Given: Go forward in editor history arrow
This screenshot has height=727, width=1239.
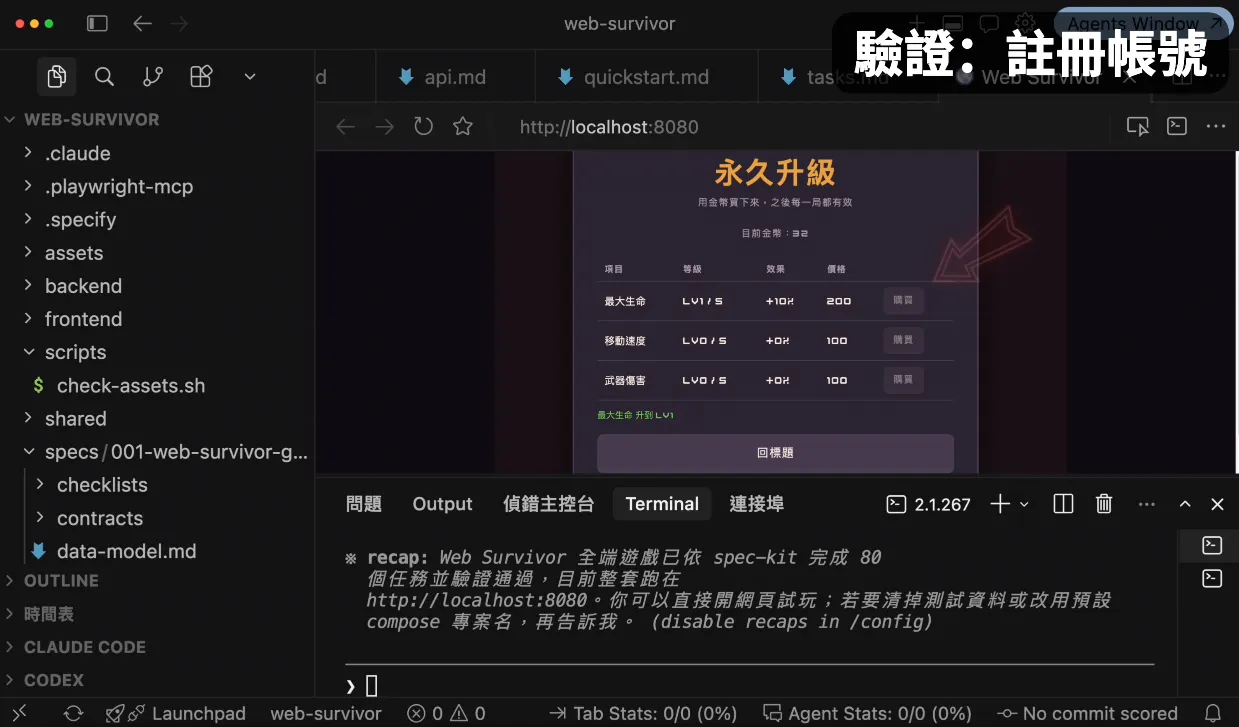Looking at the screenshot, I should pyautogui.click(x=180, y=23).
